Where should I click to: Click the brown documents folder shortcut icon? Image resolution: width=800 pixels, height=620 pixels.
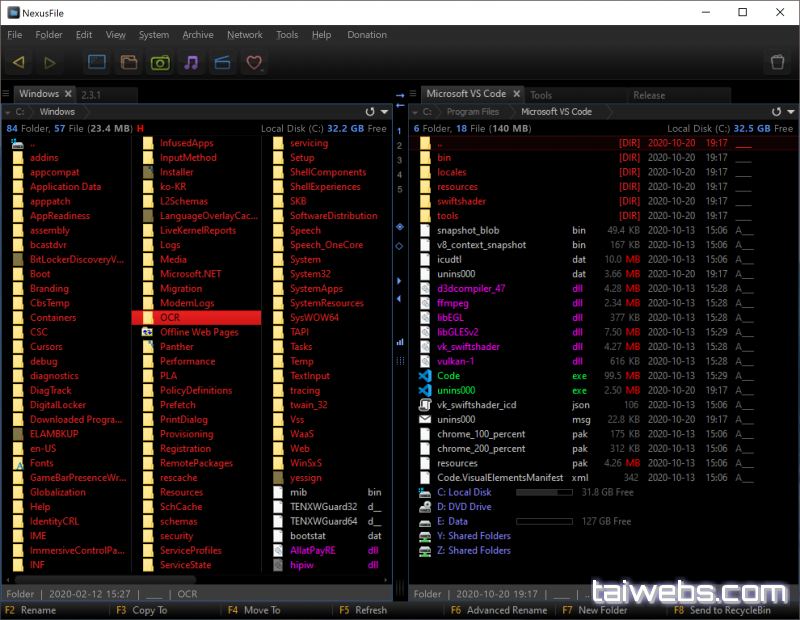(128, 63)
